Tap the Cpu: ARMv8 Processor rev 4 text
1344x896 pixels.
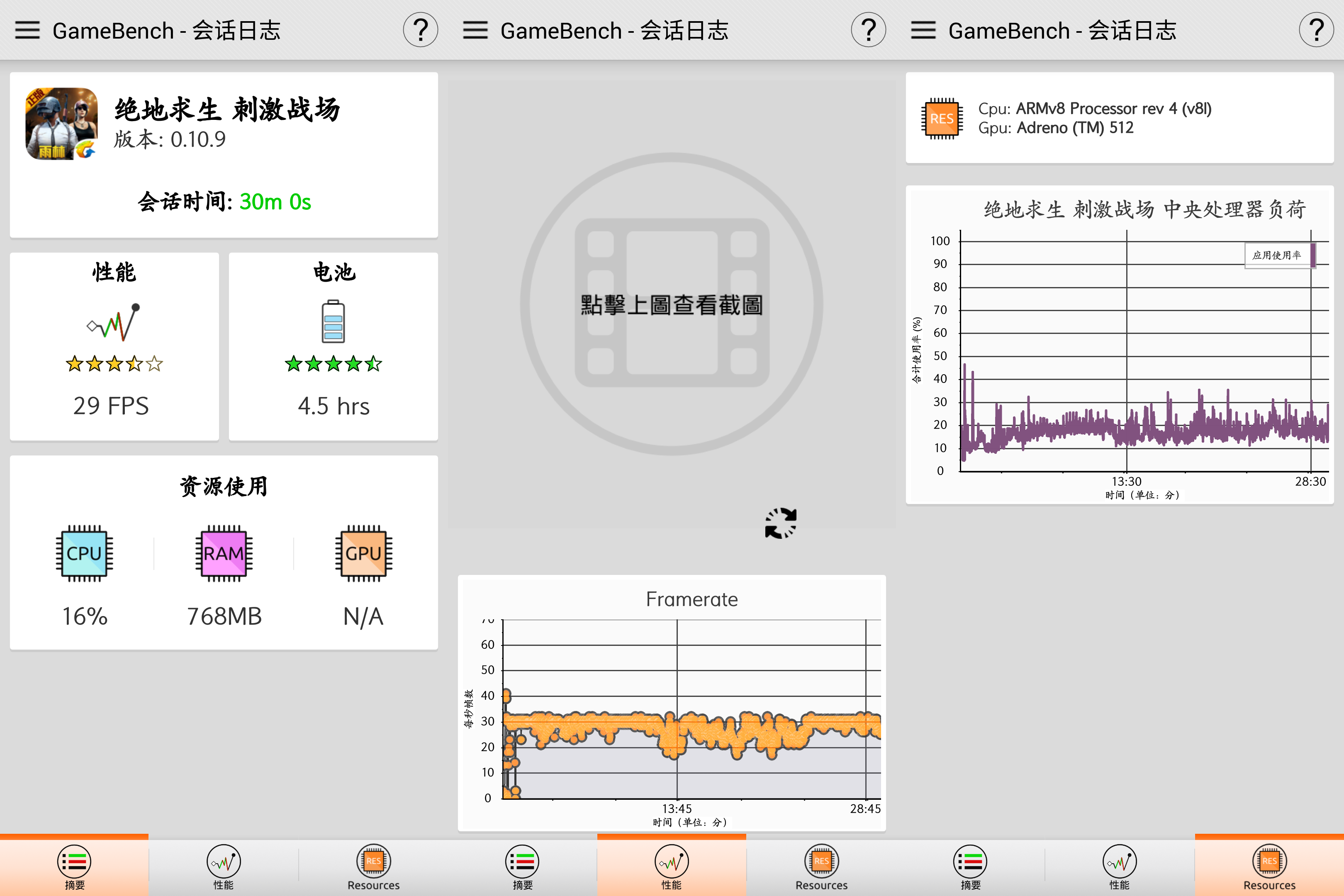click(x=1095, y=109)
